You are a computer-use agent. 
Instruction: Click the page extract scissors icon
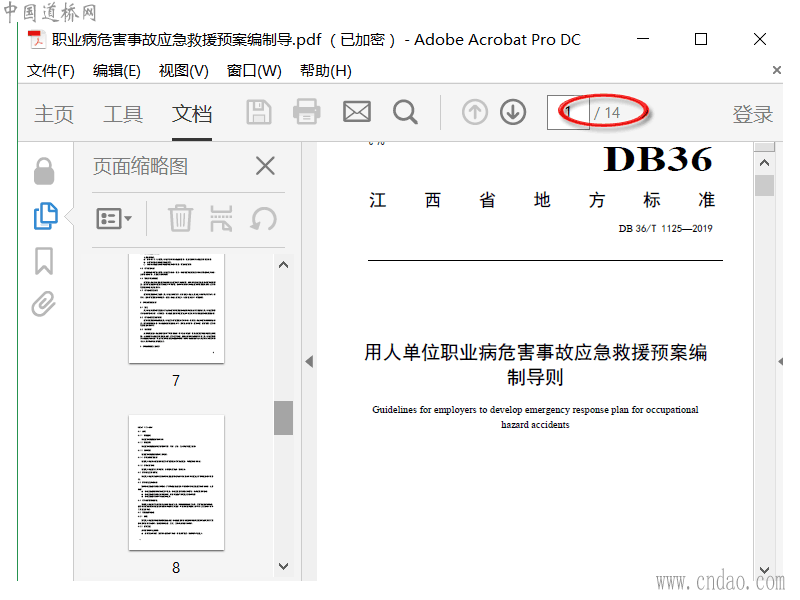click(221, 218)
